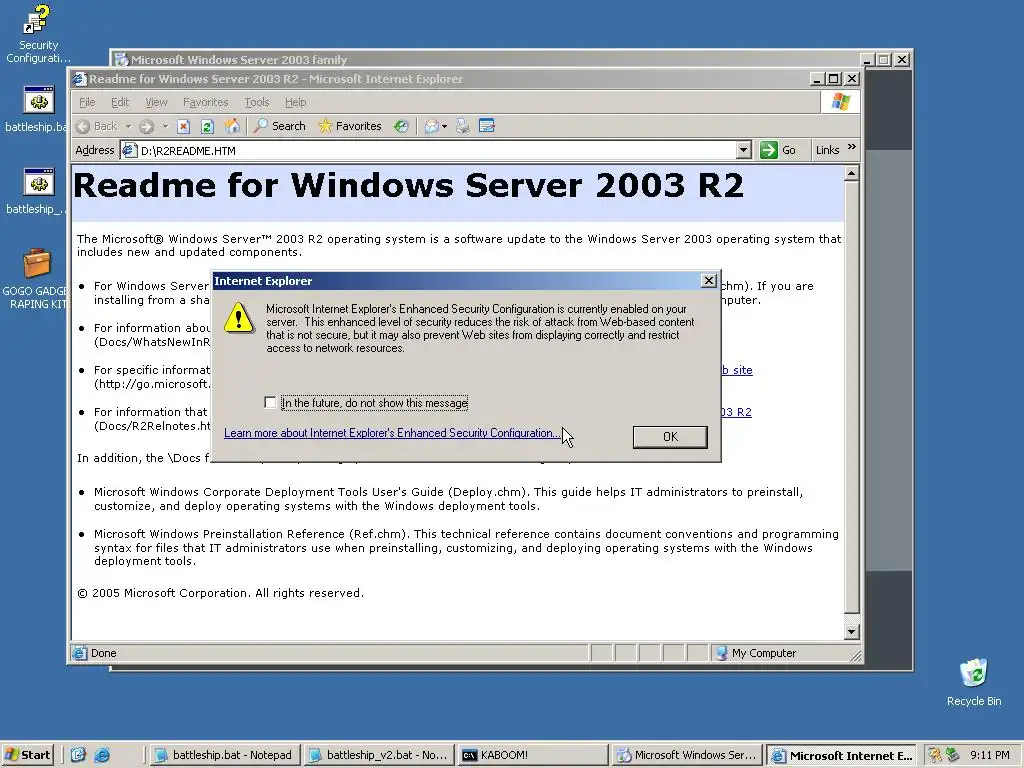Click the Links toolbar label

(x=827, y=150)
